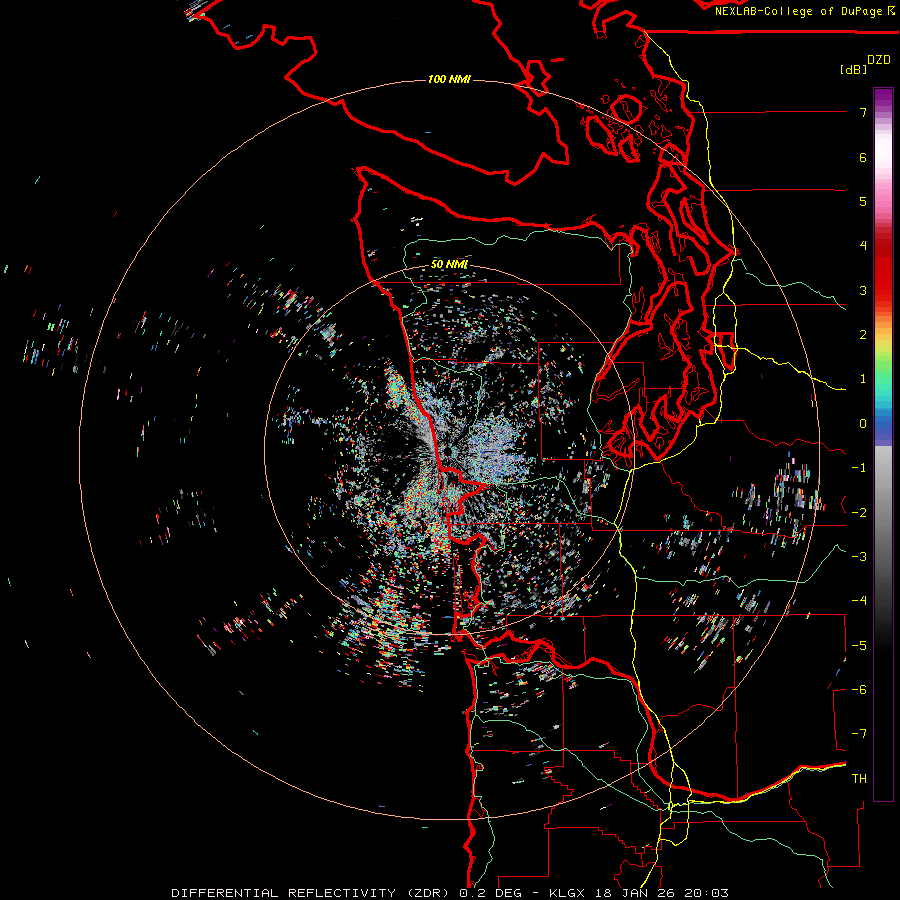Click the -7 dB value on the color scale
This screenshot has height=900, width=900.
[859, 734]
